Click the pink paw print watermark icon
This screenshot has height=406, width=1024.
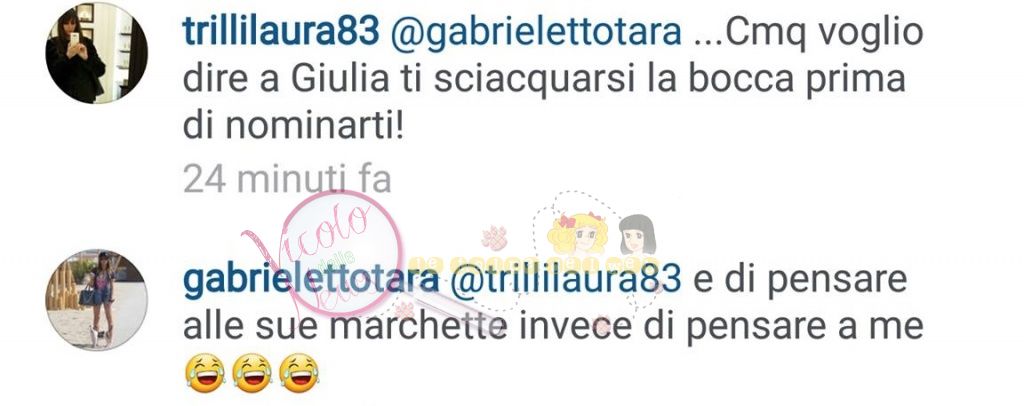pyautogui.click(x=494, y=238)
